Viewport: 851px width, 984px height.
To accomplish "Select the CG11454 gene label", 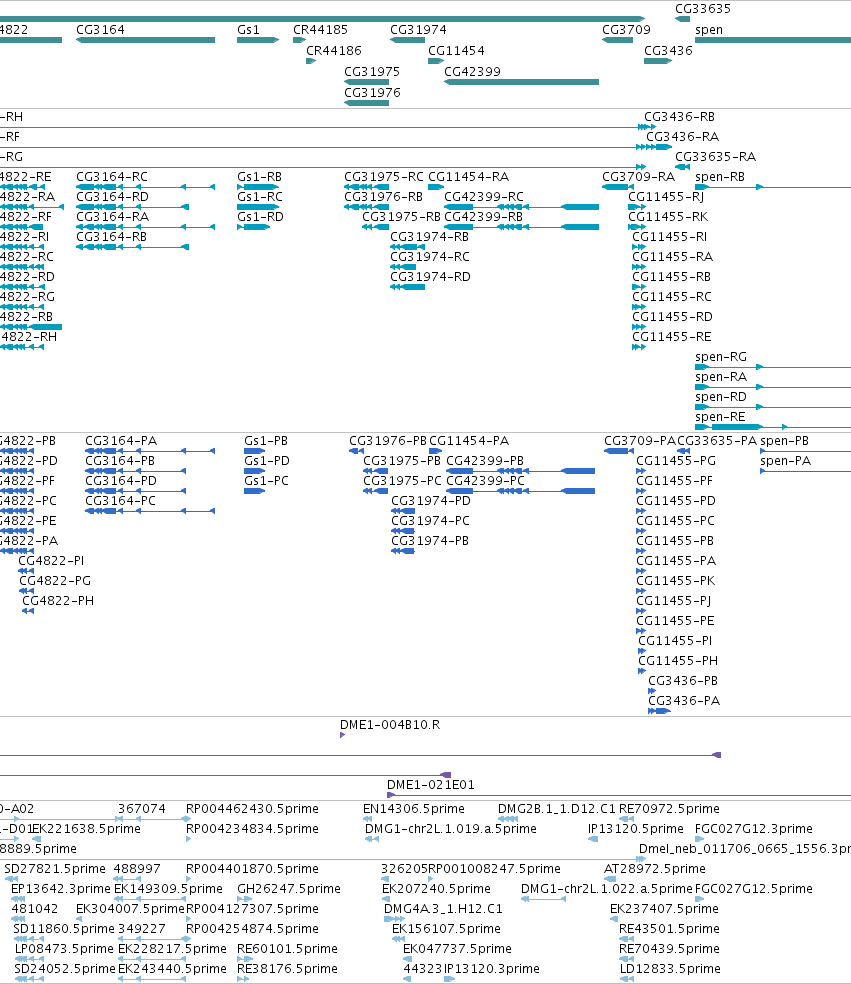I will click(456, 50).
